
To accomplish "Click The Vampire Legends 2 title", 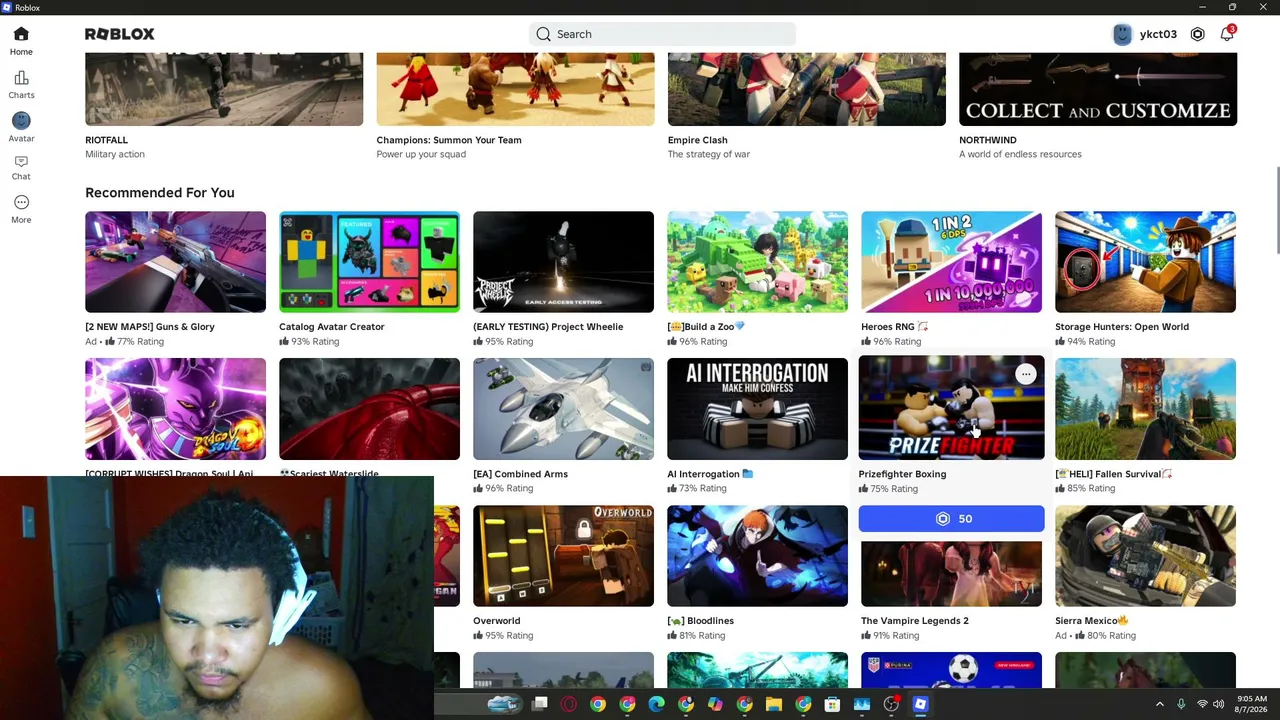I will tap(915, 621).
